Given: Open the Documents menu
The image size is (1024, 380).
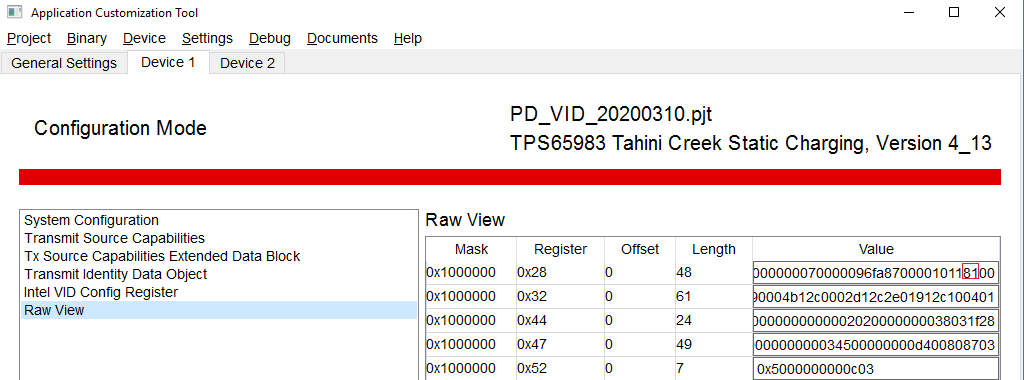Looking at the screenshot, I should [x=342, y=39].
